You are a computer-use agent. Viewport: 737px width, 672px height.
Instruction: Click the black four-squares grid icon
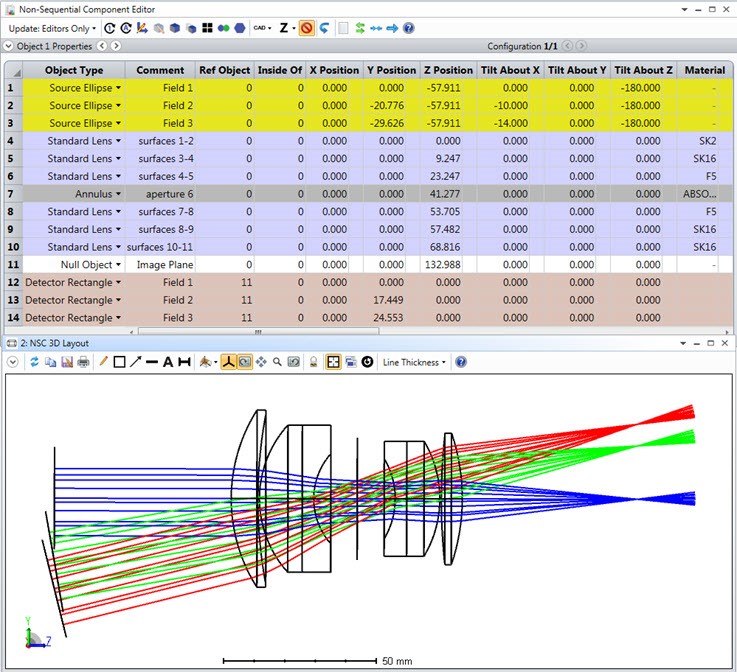pyautogui.click(x=207, y=29)
